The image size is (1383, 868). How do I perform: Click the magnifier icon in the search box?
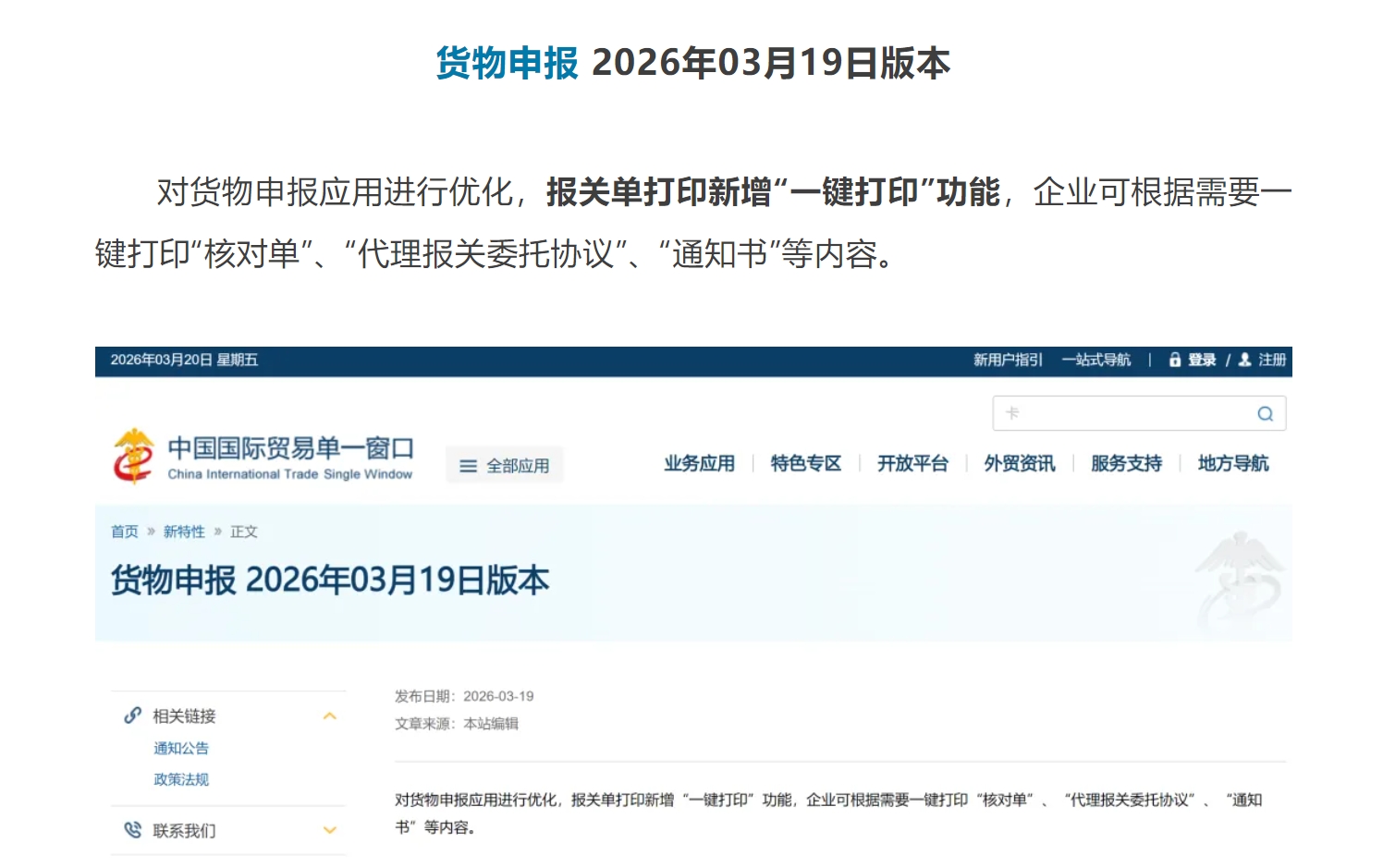pos(1265,413)
